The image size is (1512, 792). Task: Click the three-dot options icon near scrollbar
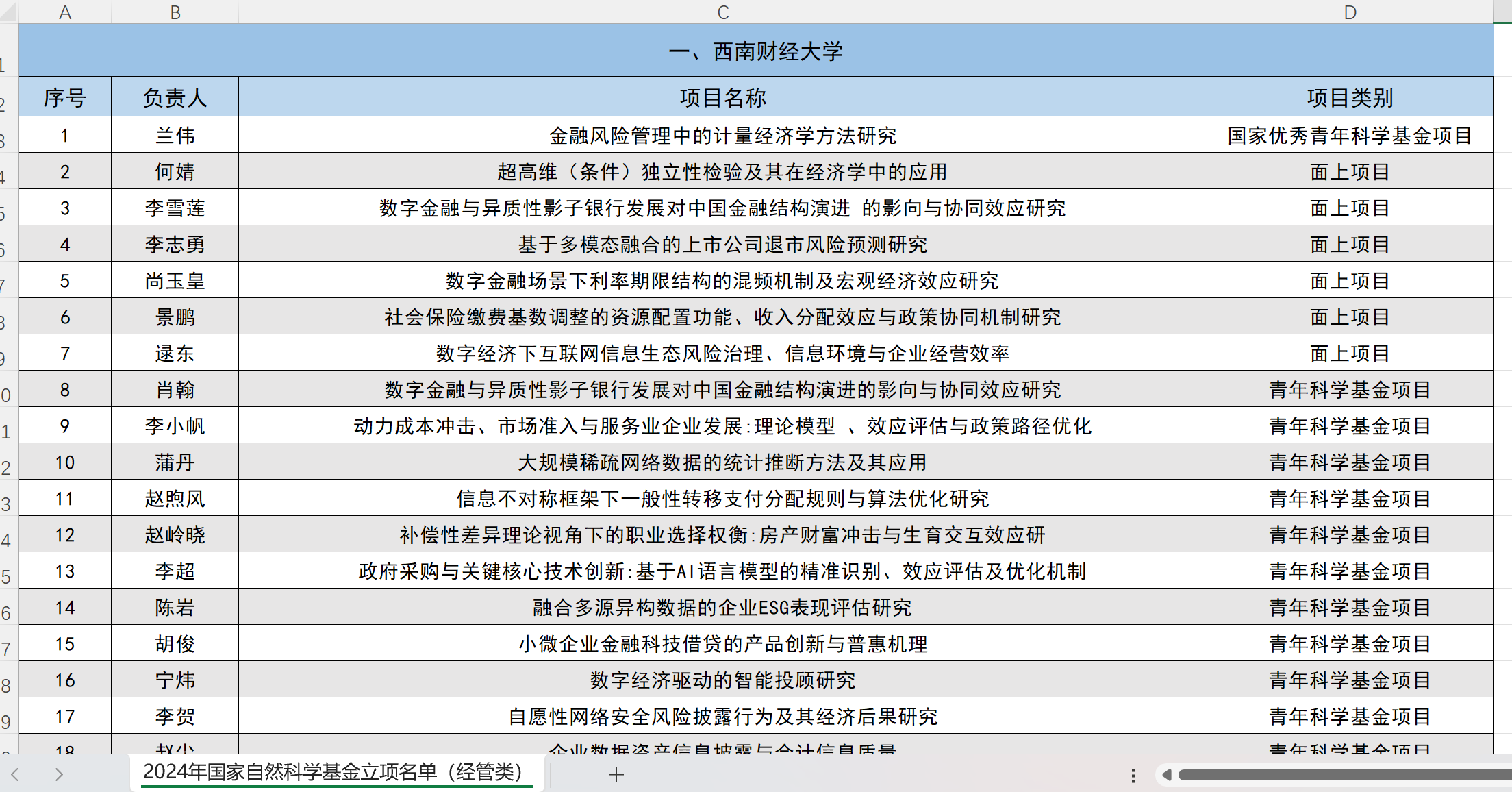(1133, 775)
